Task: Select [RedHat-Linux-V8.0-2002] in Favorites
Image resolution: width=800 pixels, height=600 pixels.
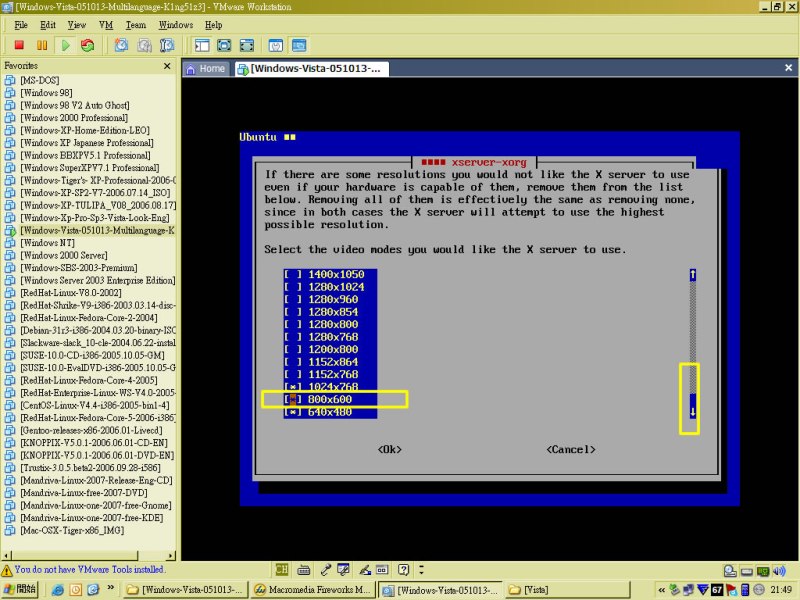Action: 71,293
